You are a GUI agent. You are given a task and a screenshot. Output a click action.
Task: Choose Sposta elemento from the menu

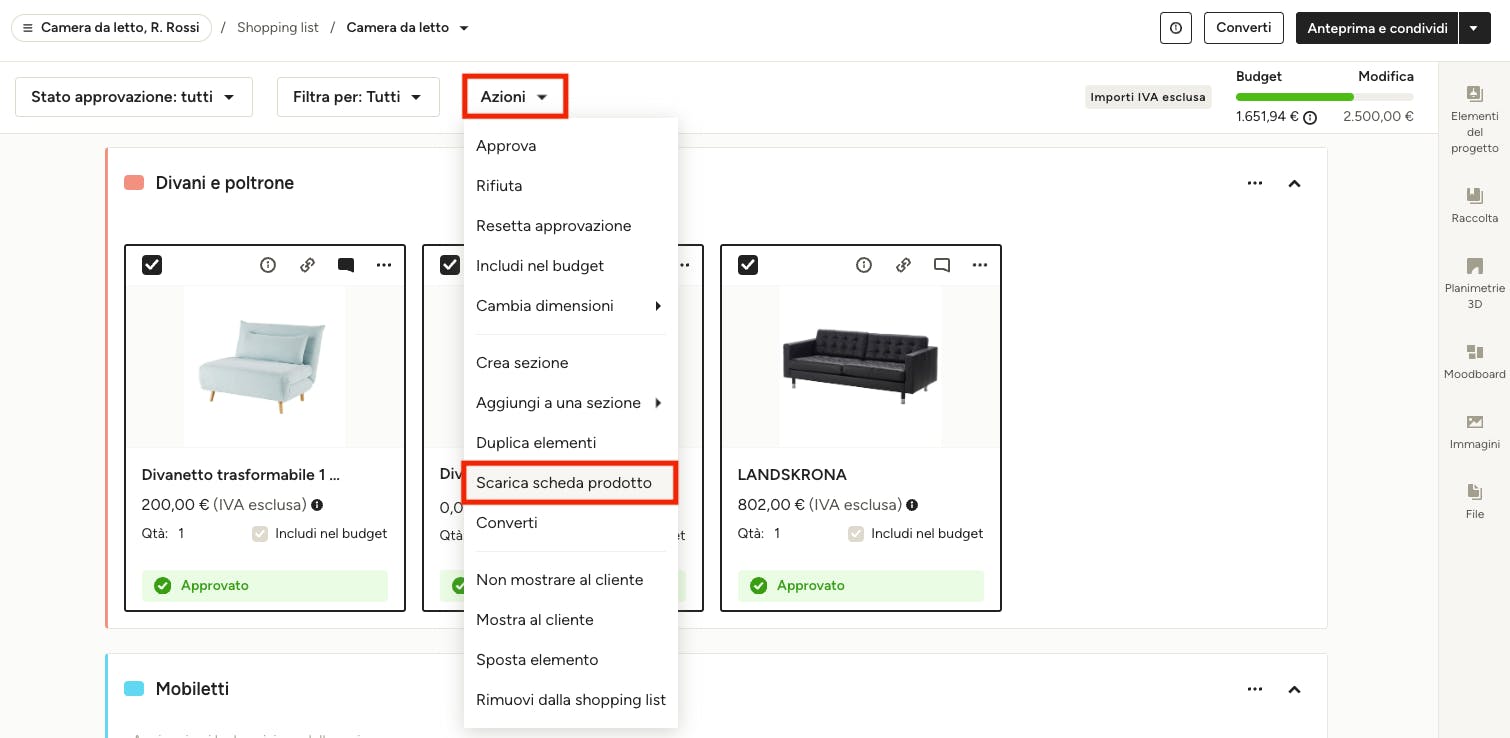(571, 660)
